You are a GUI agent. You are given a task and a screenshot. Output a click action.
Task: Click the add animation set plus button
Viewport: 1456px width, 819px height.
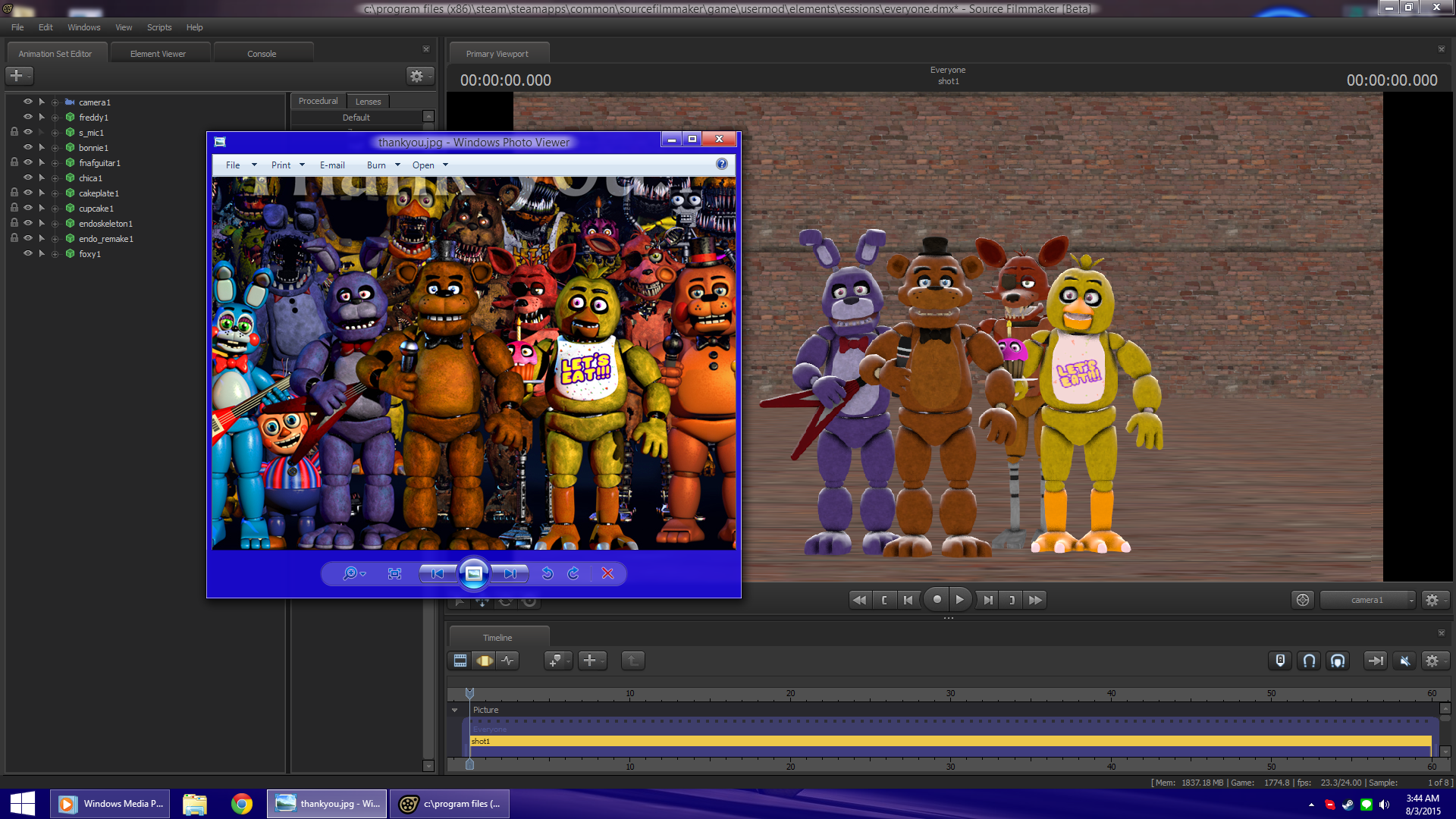(19, 76)
